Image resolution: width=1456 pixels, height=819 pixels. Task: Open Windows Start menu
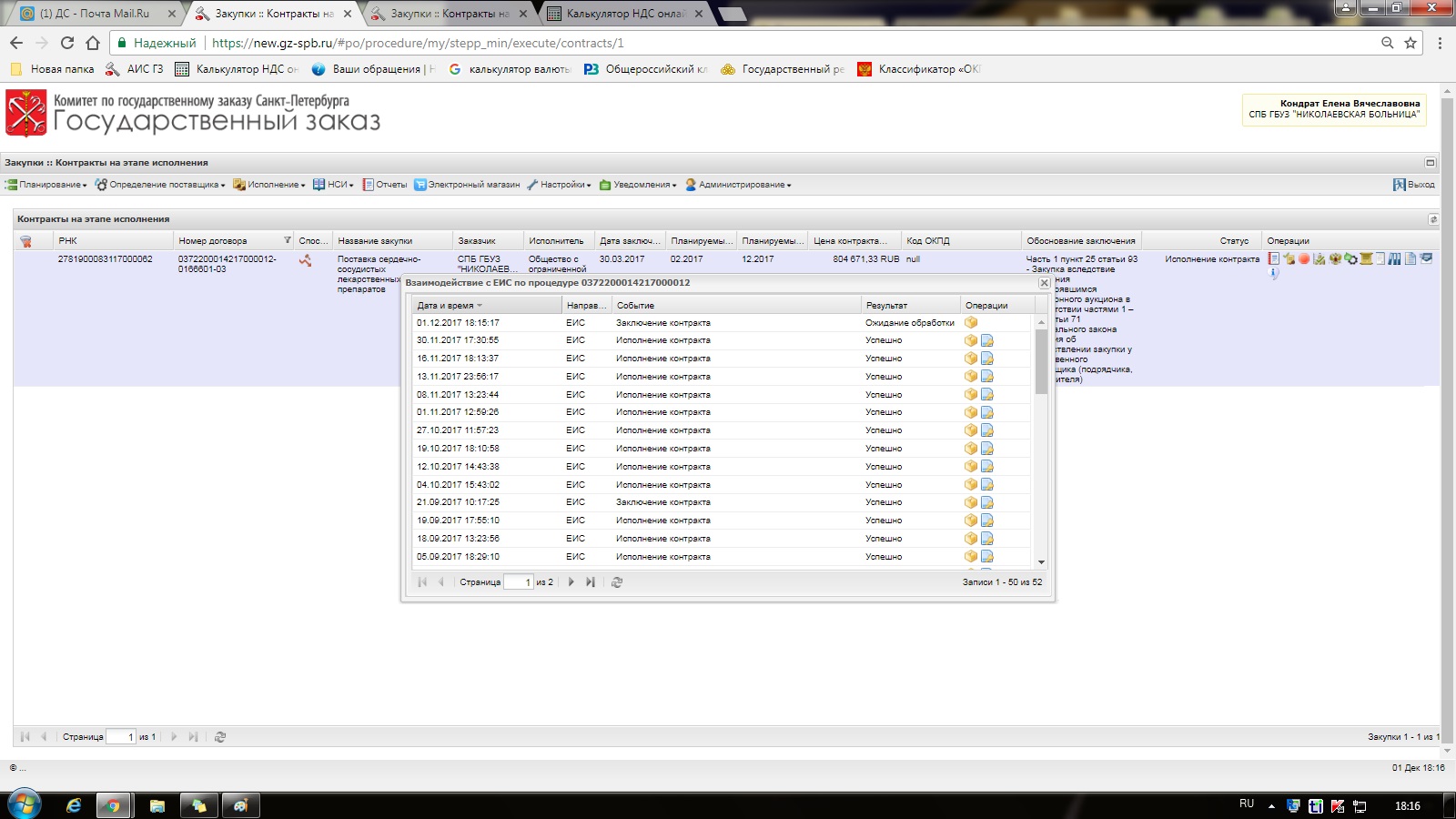[25, 805]
